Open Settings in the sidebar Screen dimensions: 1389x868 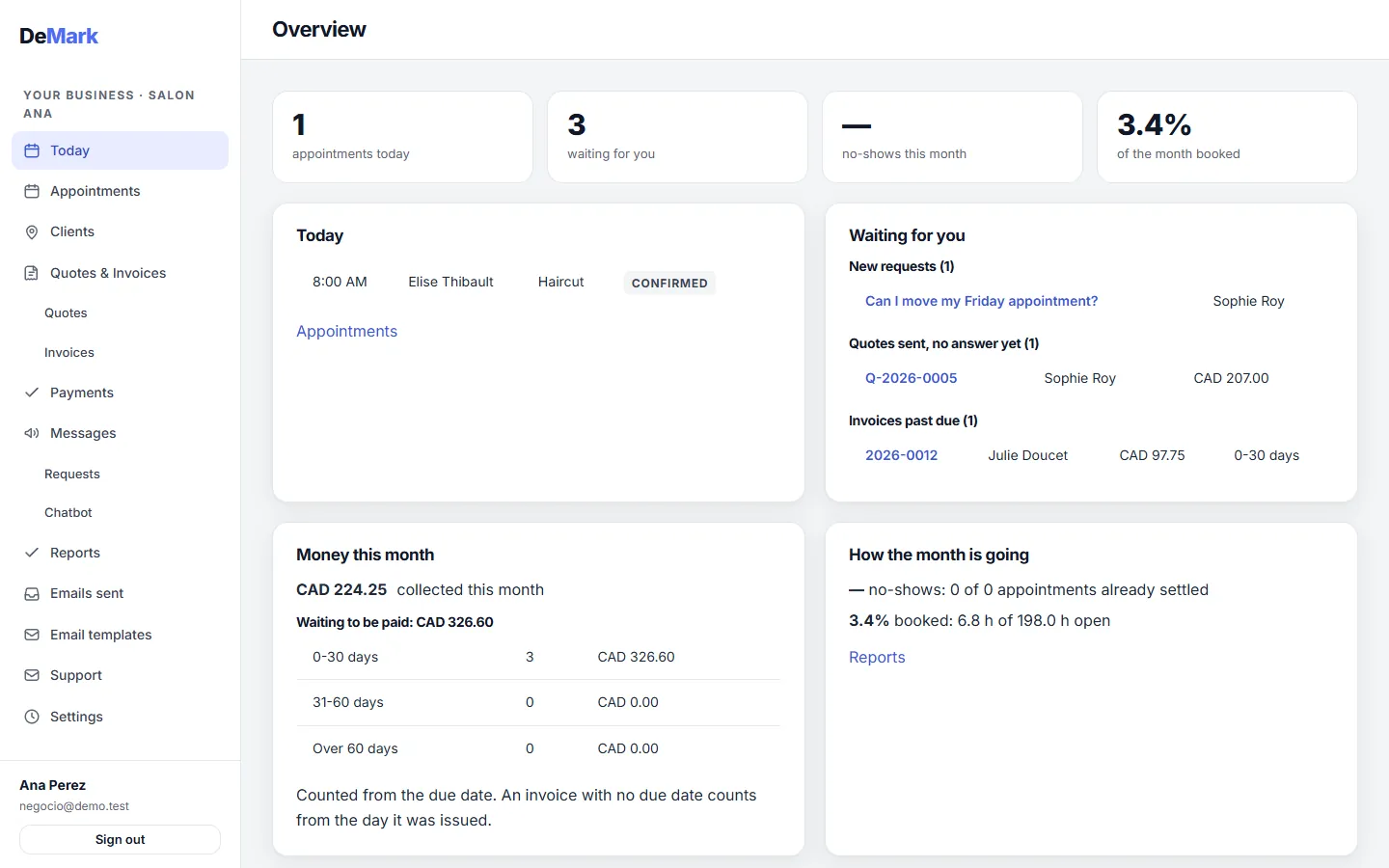[120, 717]
